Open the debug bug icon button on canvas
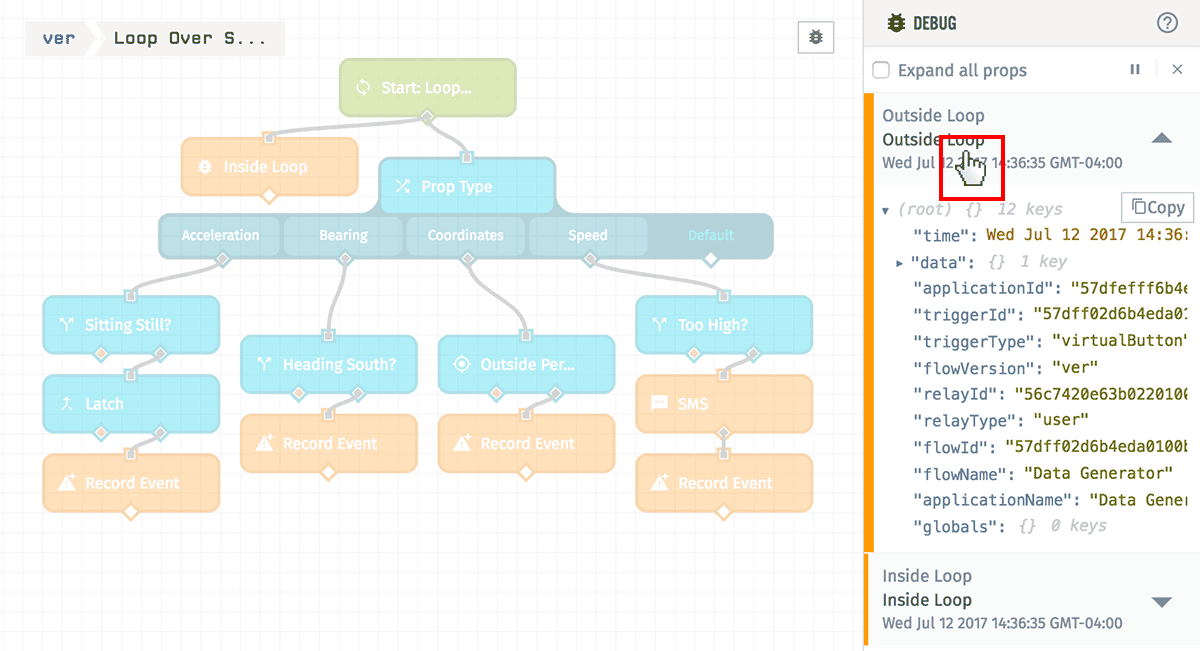 click(x=816, y=38)
